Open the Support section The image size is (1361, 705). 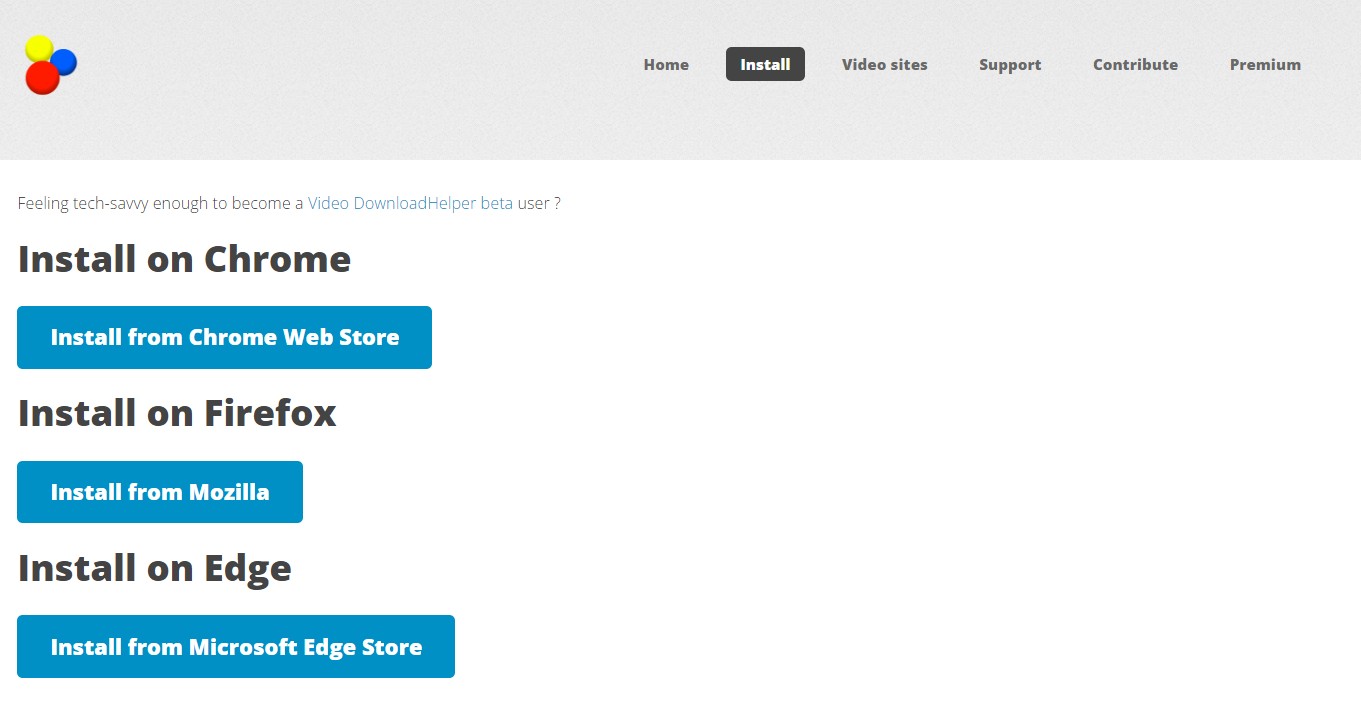click(x=1010, y=64)
